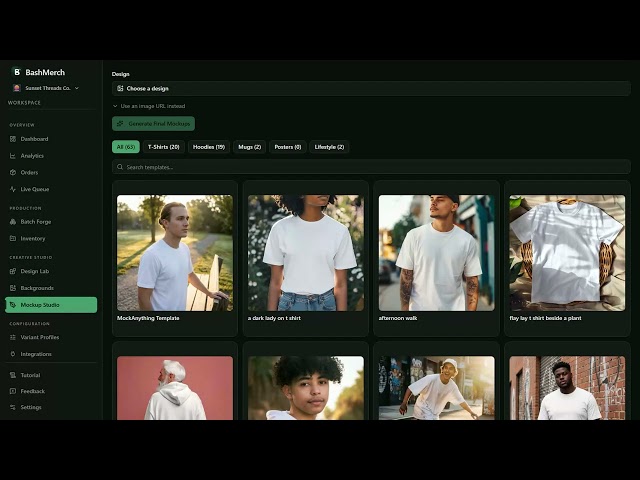Filter templates by Posters (0)
Viewport: 640px width, 480px height.
(x=288, y=147)
